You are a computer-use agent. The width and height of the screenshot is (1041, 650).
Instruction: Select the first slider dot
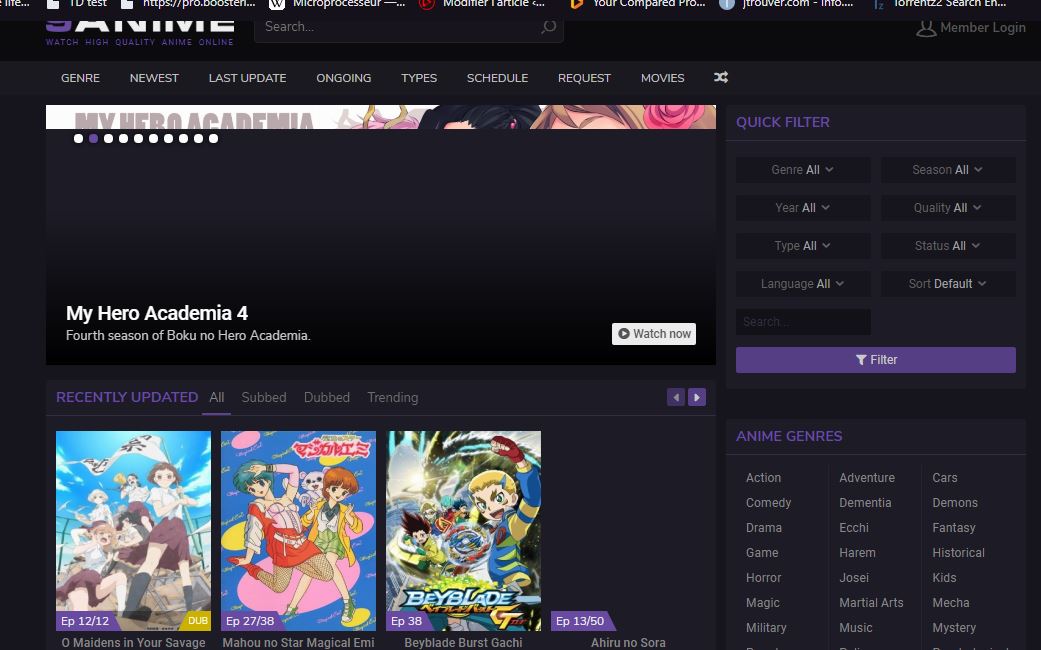[x=78, y=139]
